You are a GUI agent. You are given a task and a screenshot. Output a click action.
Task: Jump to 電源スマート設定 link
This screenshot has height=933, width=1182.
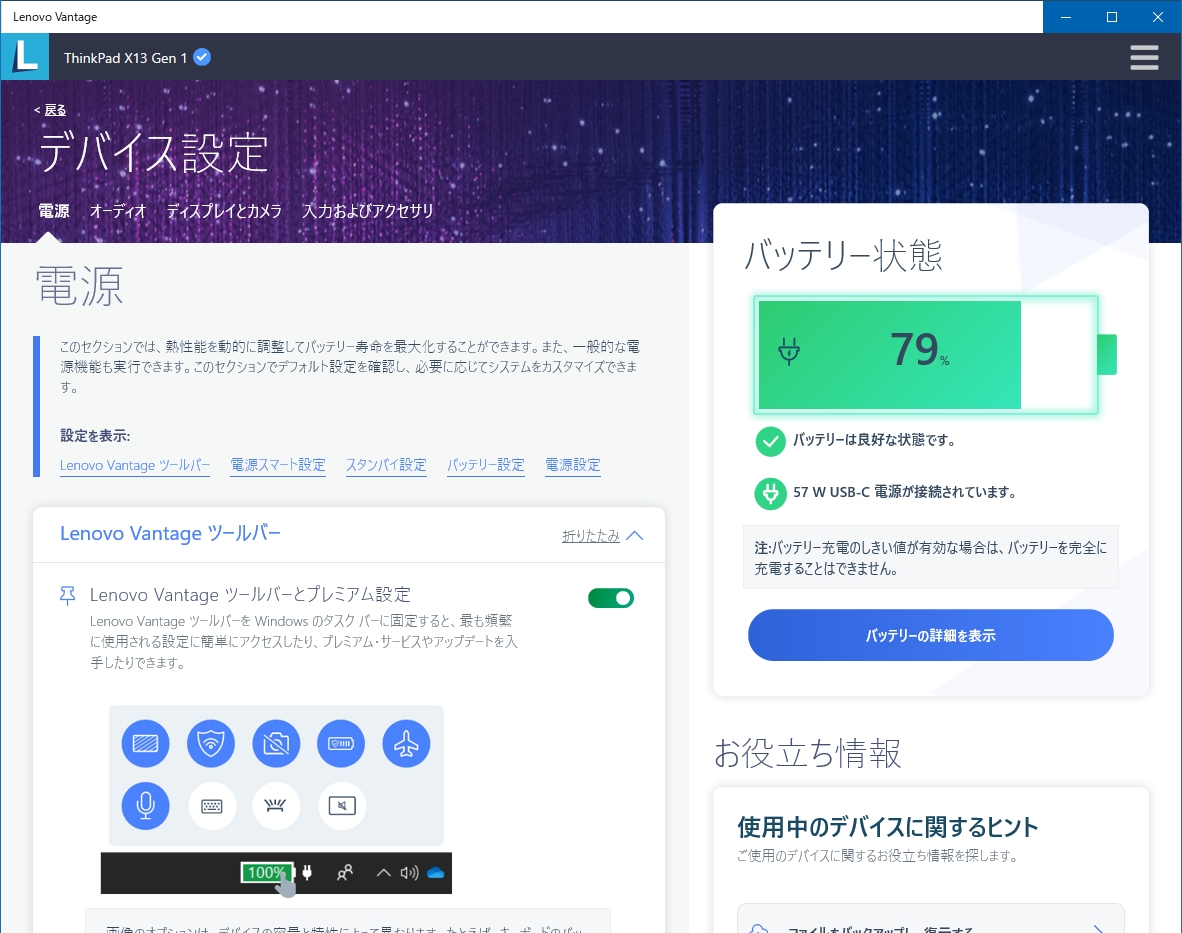[278, 465]
